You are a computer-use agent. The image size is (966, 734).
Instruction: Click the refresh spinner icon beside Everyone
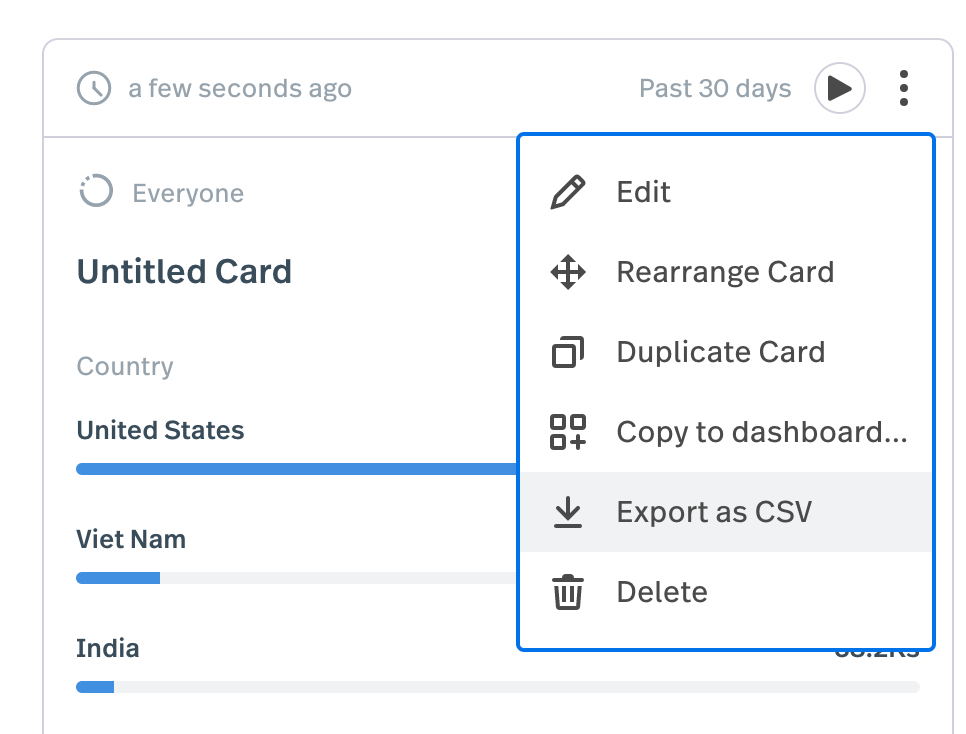(95, 192)
